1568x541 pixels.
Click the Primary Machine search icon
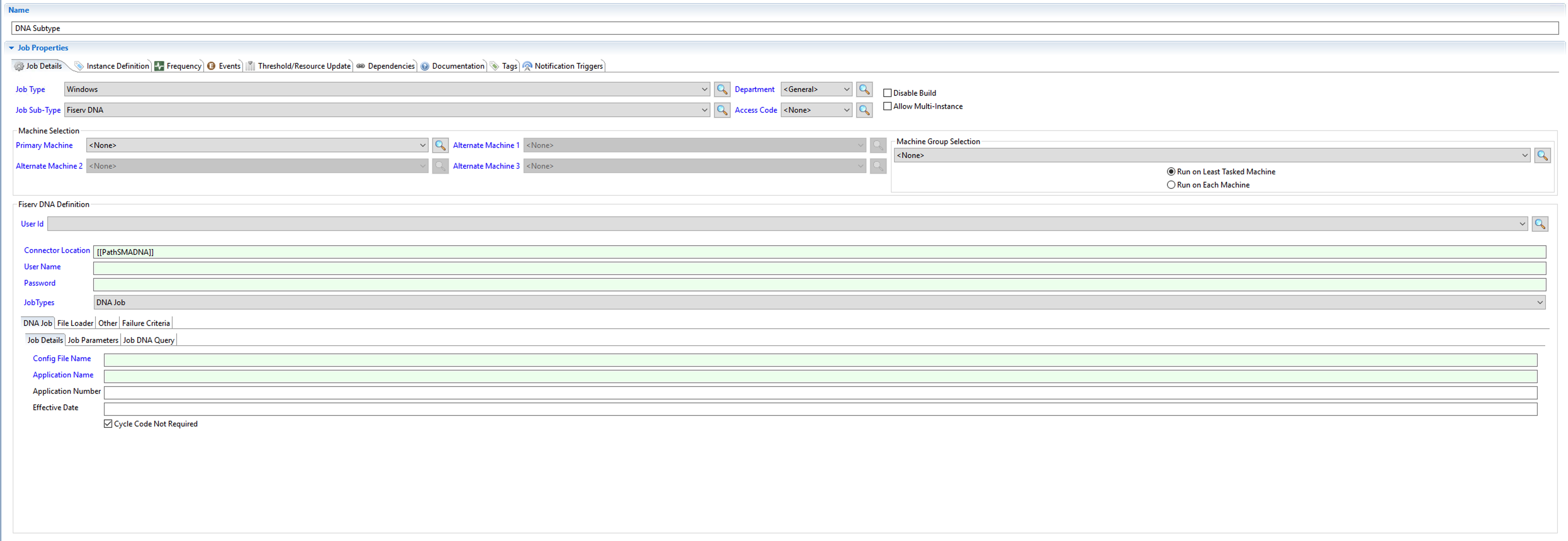click(440, 145)
